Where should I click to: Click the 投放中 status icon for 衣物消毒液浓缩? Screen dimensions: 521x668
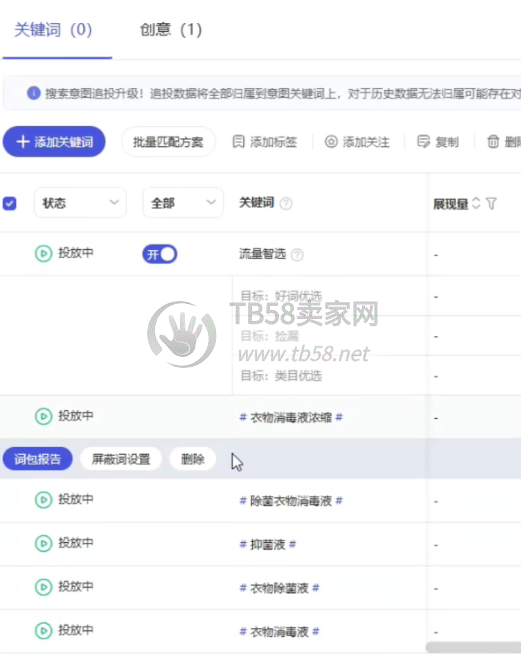pos(43,416)
